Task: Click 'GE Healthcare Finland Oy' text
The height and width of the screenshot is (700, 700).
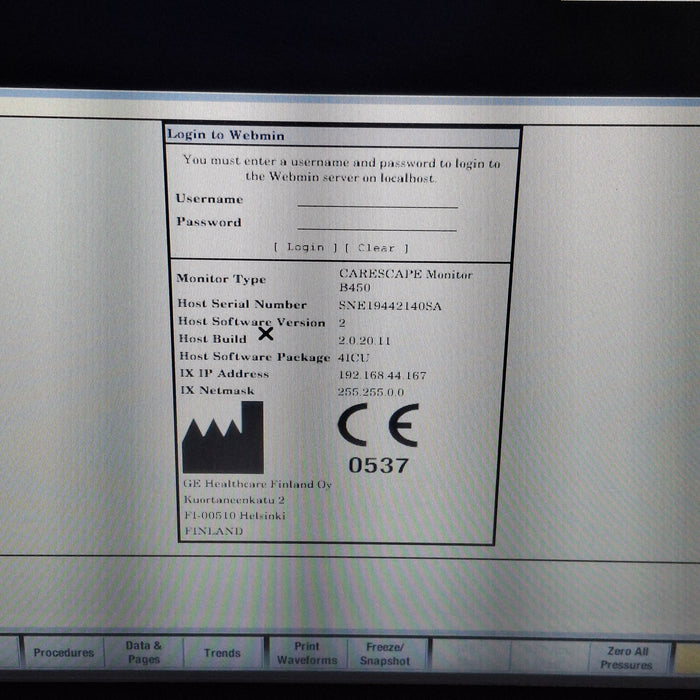Action: [x=258, y=484]
